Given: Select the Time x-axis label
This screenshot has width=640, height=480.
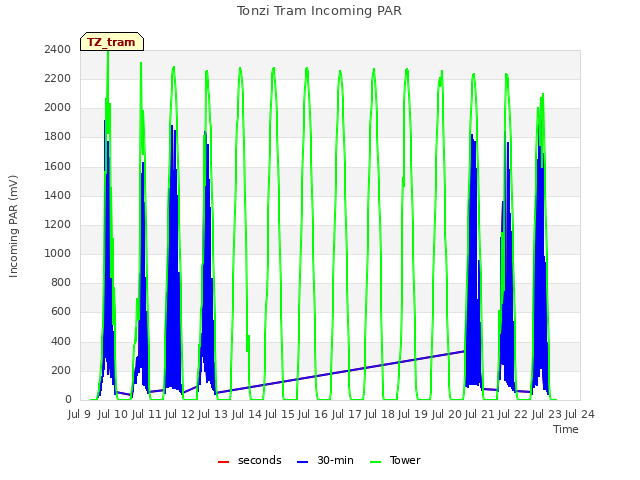Looking at the screenshot, I should point(566,429).
